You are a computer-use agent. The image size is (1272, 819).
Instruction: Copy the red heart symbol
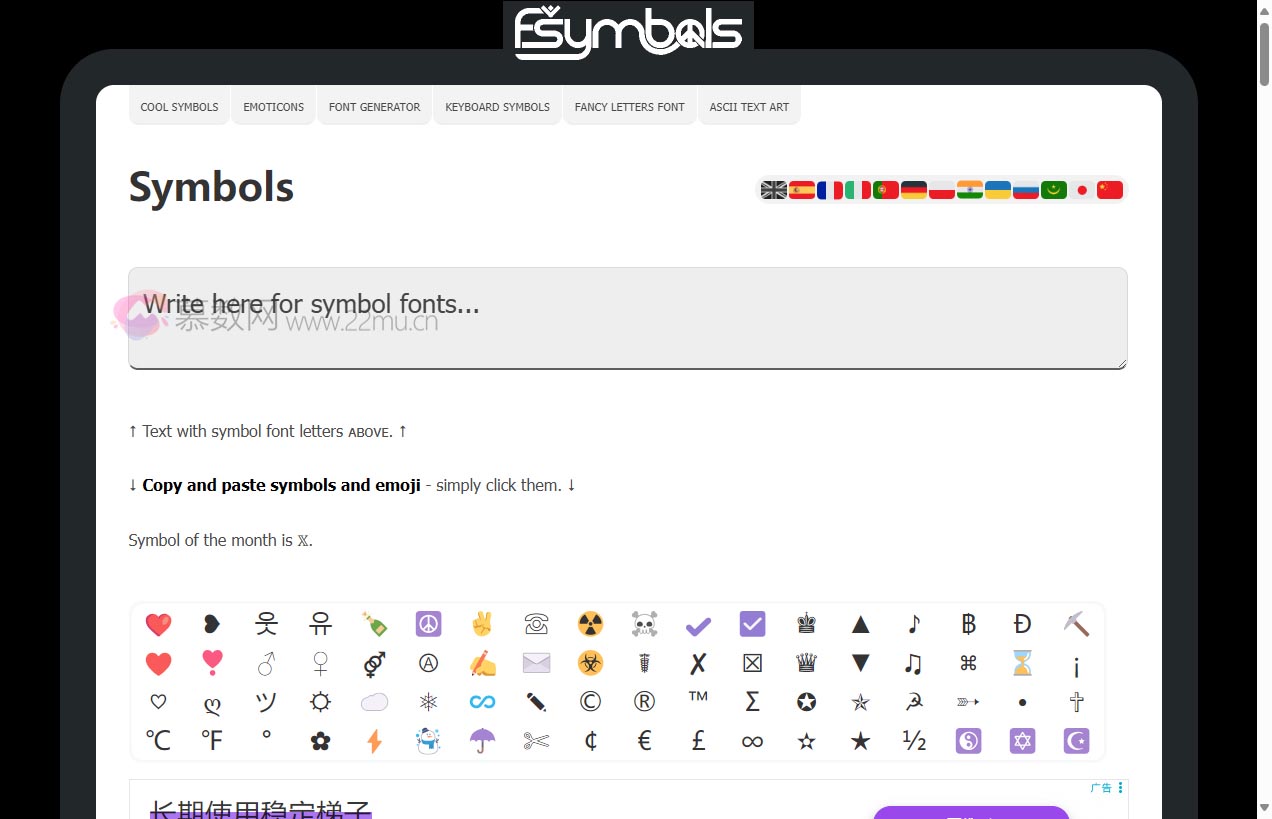(x=158, y=624)
